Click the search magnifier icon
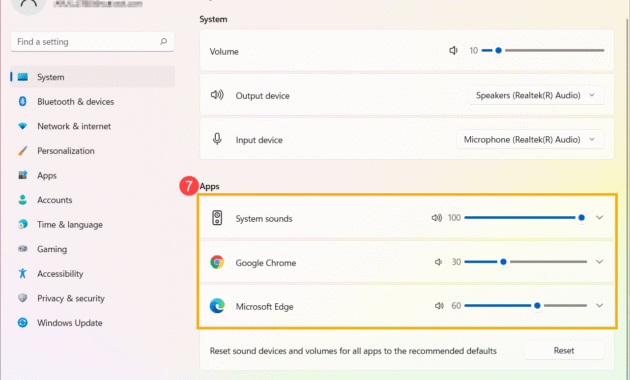Screen dimensions: 630x380 [x=163, y=41]
